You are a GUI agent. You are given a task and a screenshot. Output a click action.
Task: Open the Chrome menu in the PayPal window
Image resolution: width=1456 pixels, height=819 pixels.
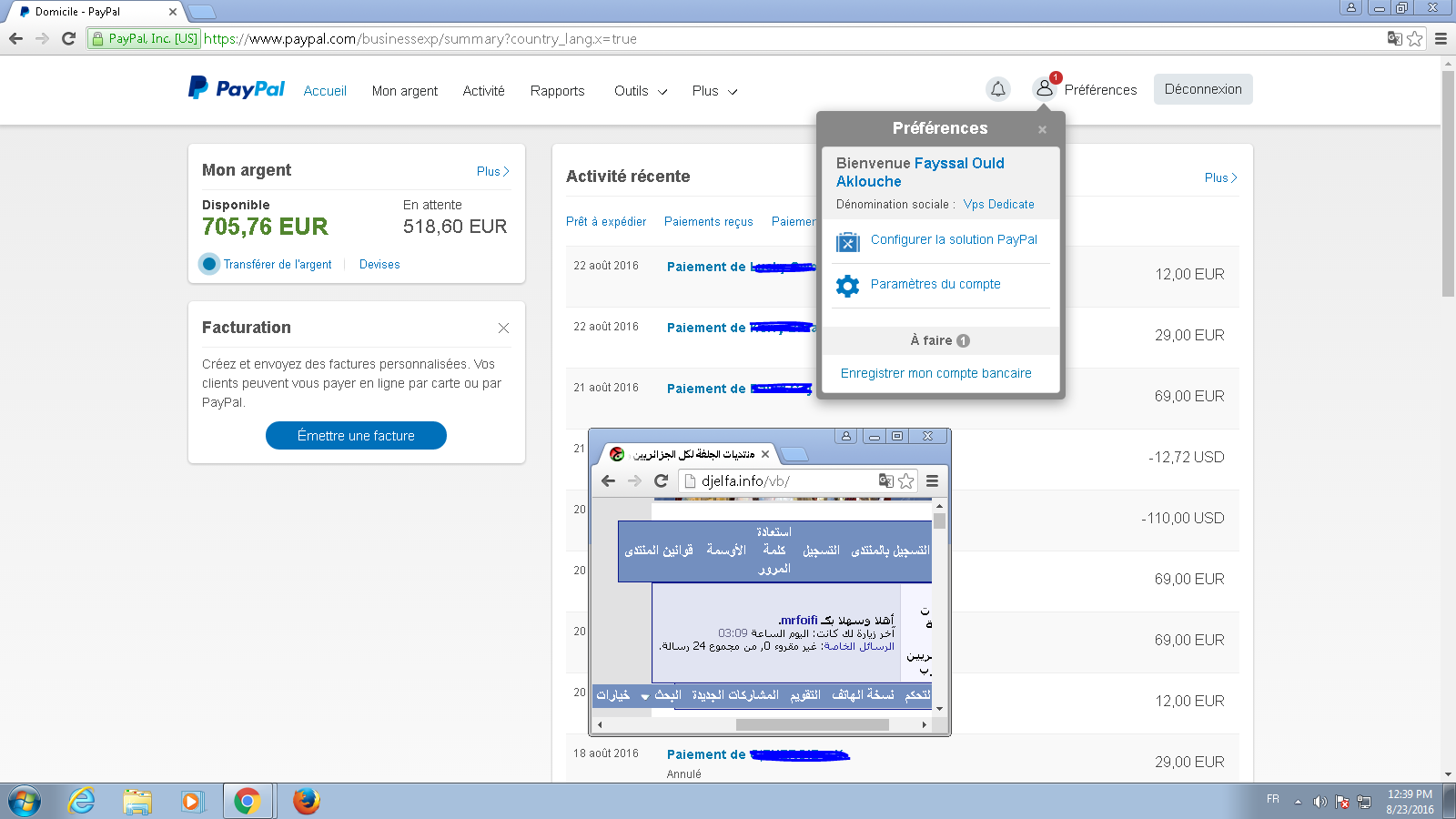pos(1441,38)
